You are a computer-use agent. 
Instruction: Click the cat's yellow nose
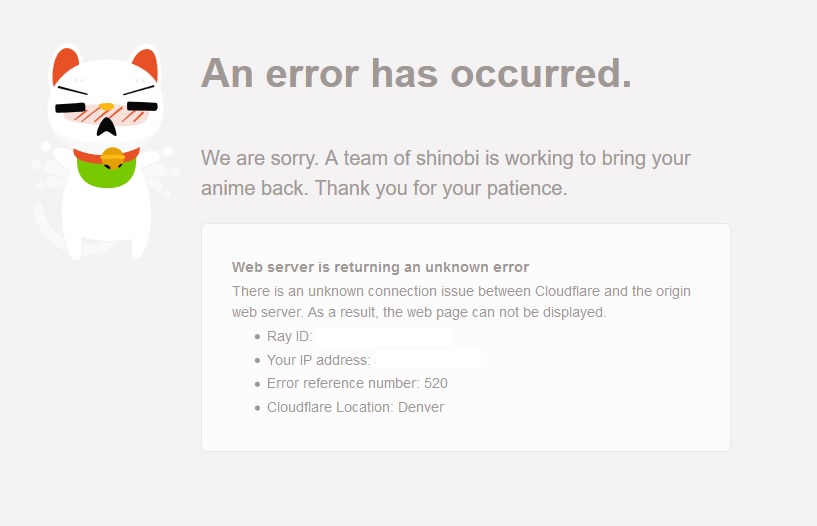click(x=106, y=107)
